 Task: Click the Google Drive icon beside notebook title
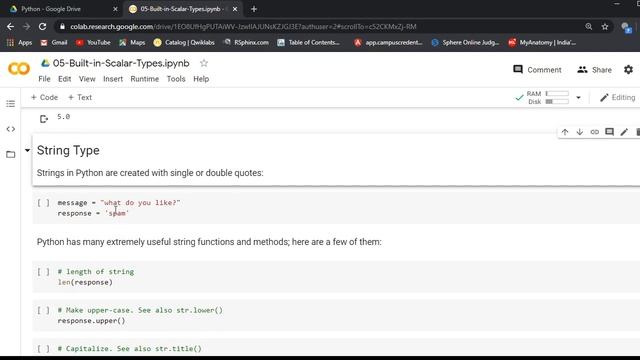click(x=45, y=63)
